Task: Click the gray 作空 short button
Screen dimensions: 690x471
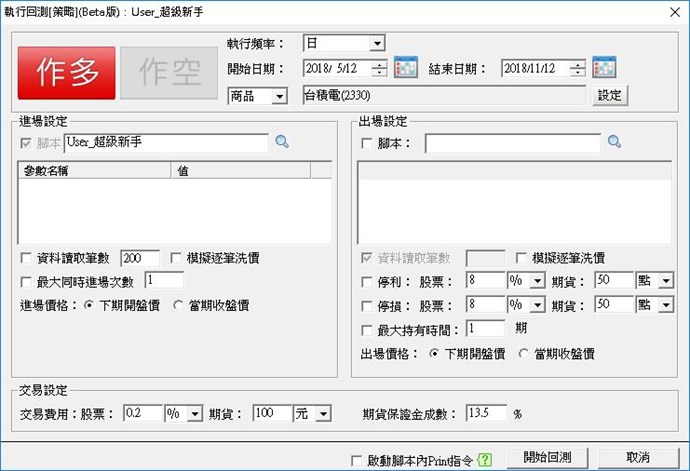Action: coord(169,73)
